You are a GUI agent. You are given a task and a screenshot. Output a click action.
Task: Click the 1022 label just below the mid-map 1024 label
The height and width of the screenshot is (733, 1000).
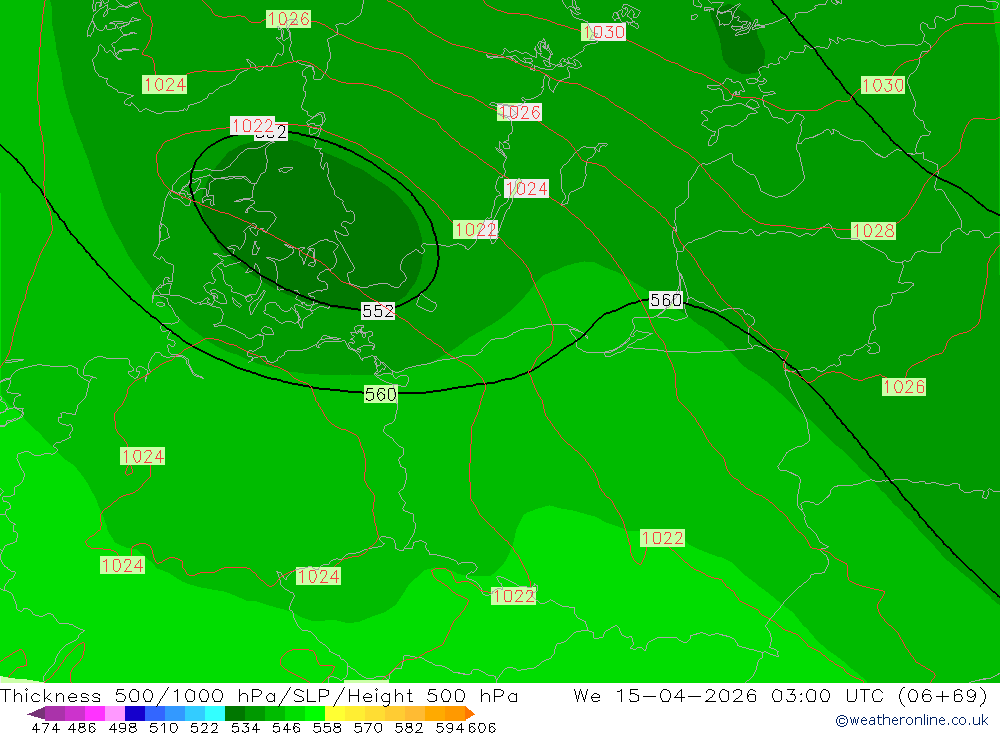click(475, 230)
